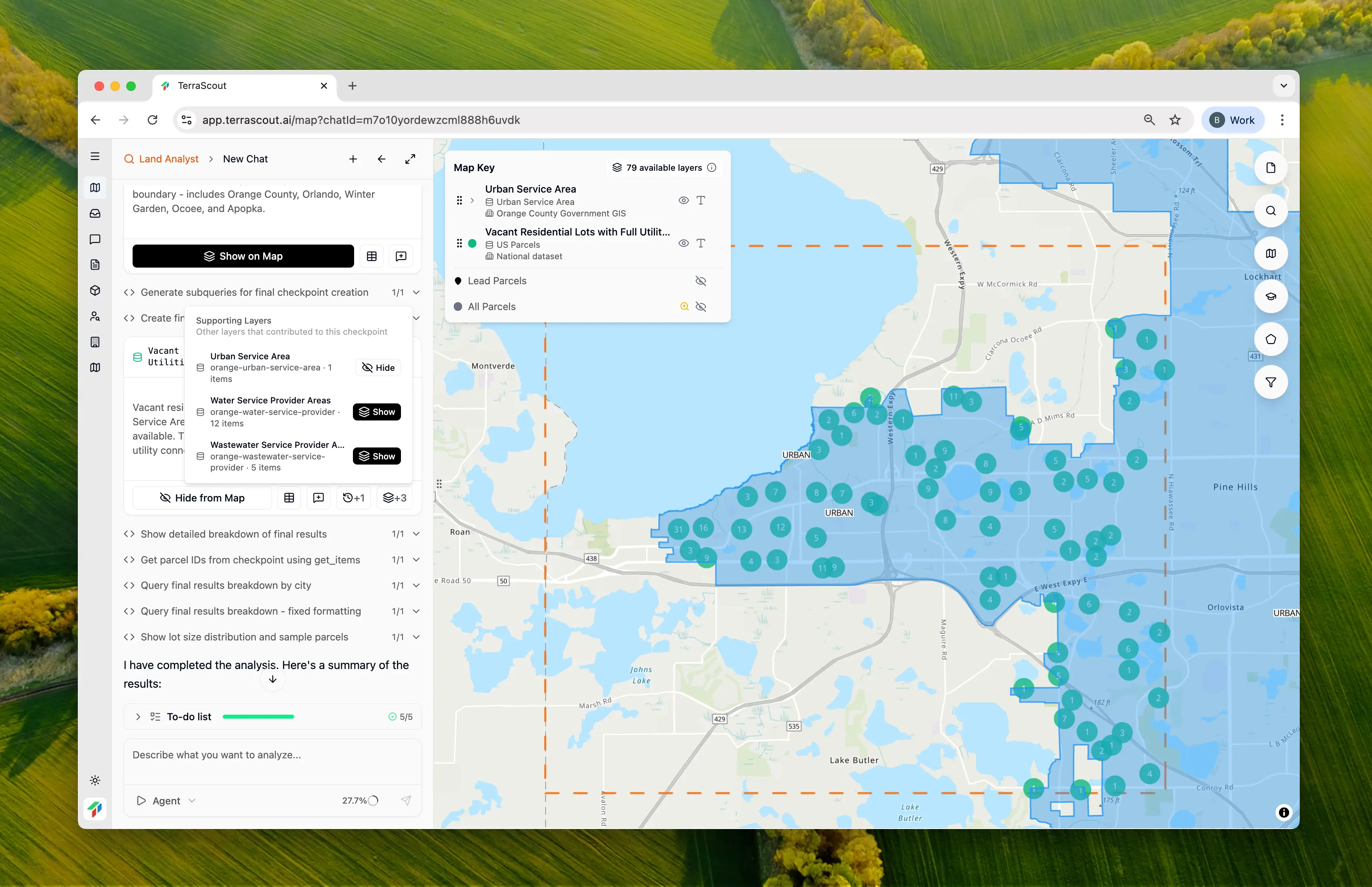
Task: Click the green Vacant Residential Lots color dot
Action: (472, 244)
